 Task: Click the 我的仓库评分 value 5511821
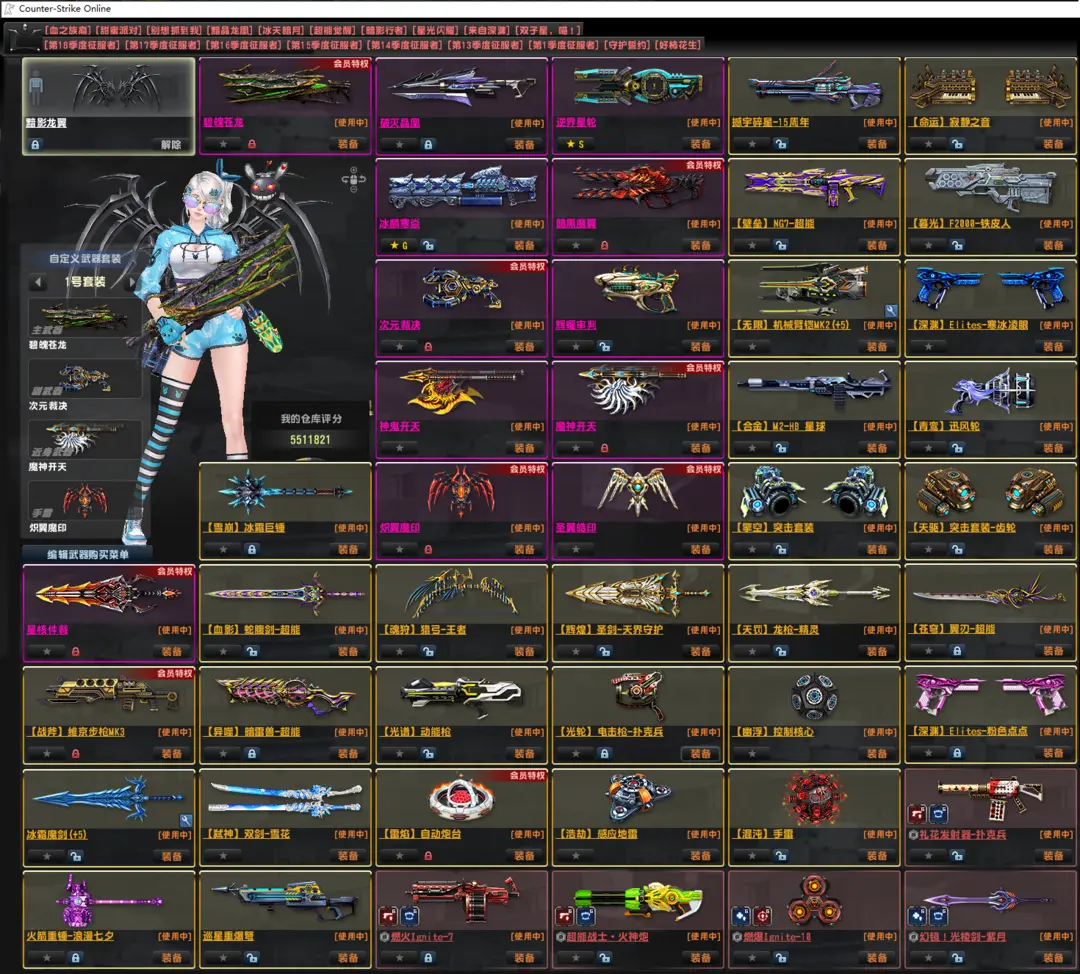pyautogui.click(x=310, y=439)
